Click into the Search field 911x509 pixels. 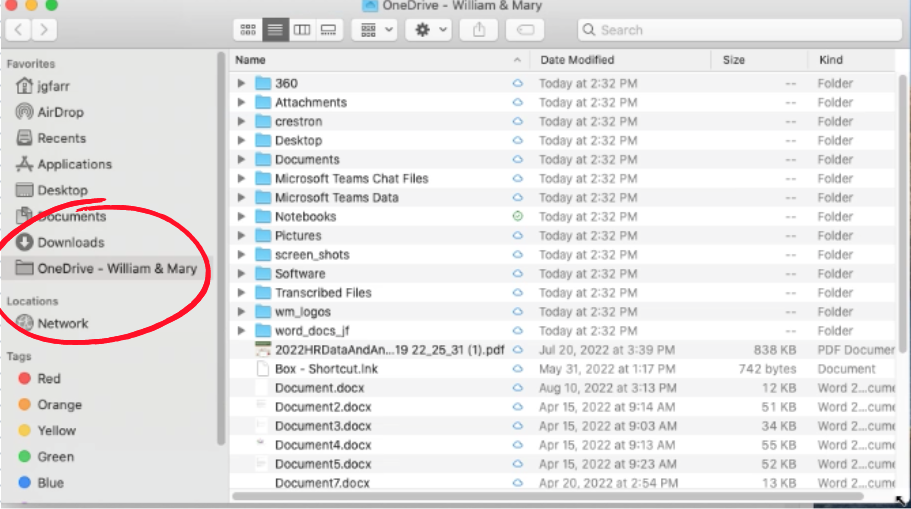point(739,30)
